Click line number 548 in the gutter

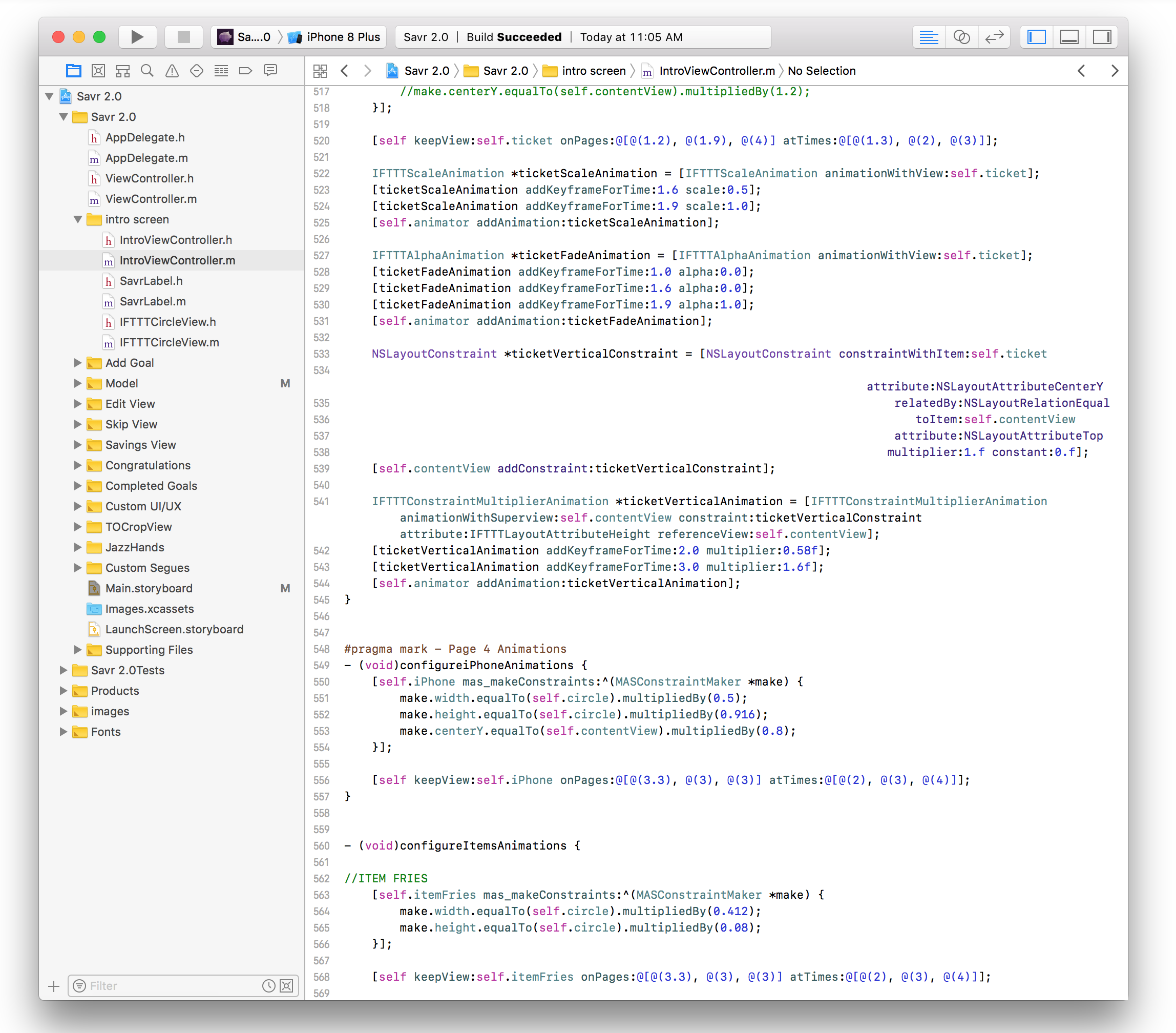tap(322, 649)
